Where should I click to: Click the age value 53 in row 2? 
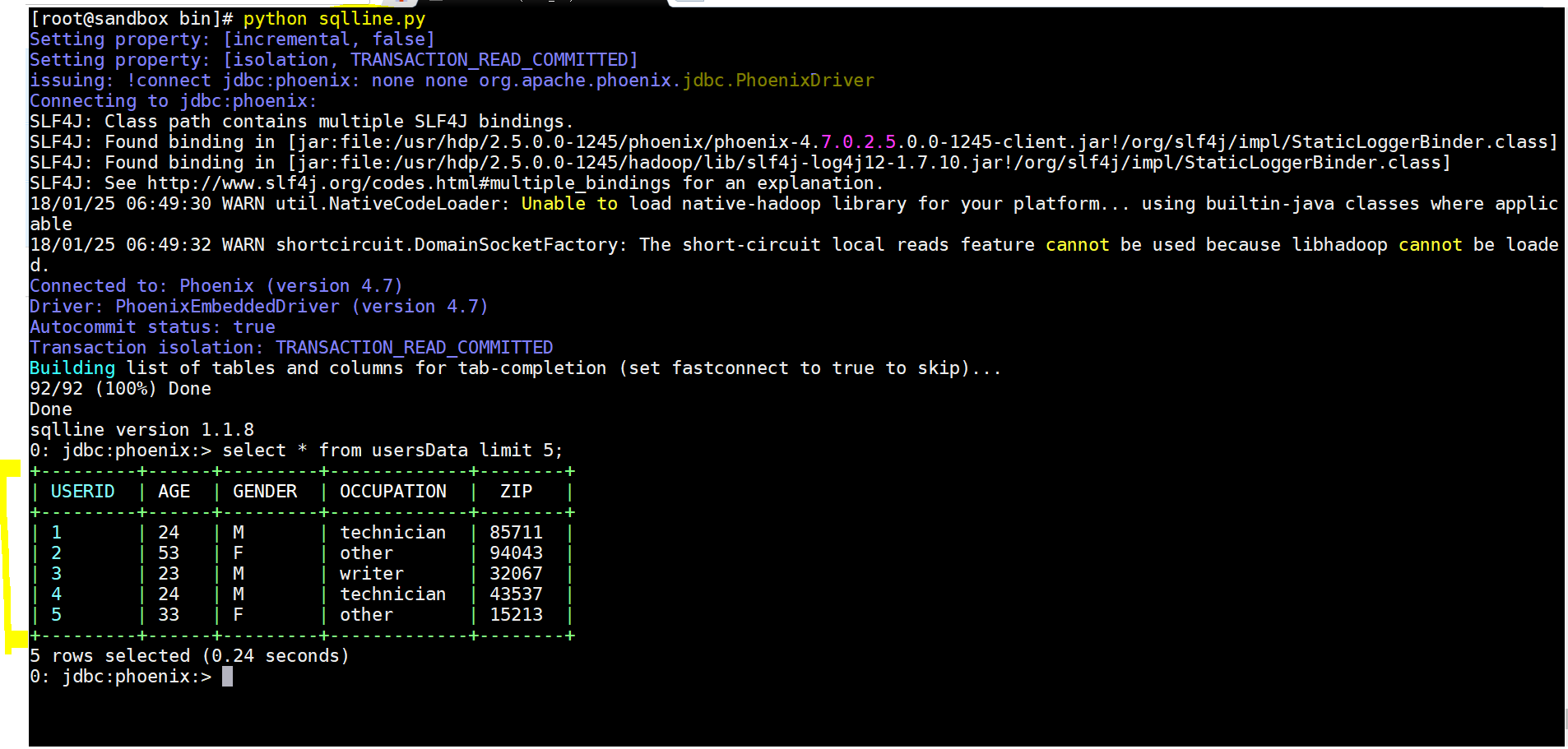(169, 553)
